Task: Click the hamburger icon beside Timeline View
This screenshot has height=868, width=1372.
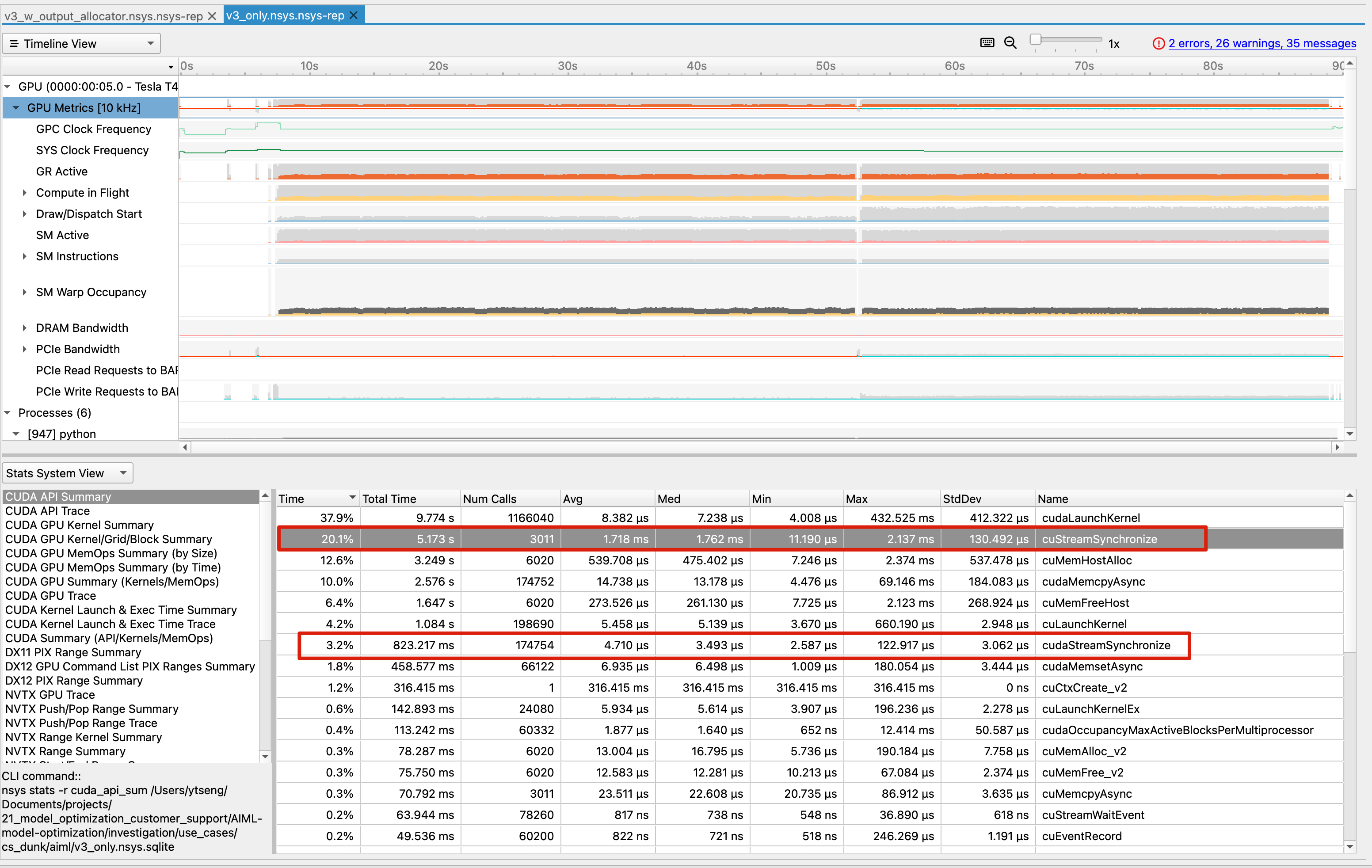Action: coord(14,43)
